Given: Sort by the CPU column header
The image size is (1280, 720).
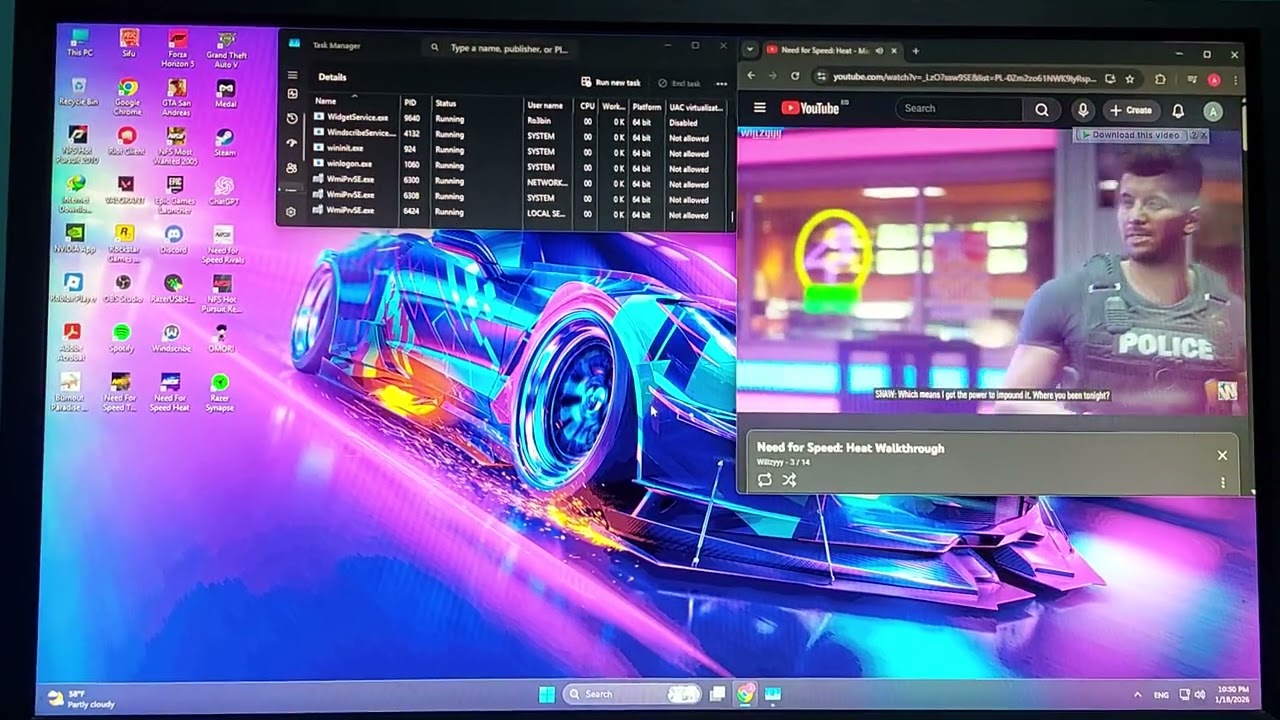Looking at the screenshot, I should click(587, 106).
